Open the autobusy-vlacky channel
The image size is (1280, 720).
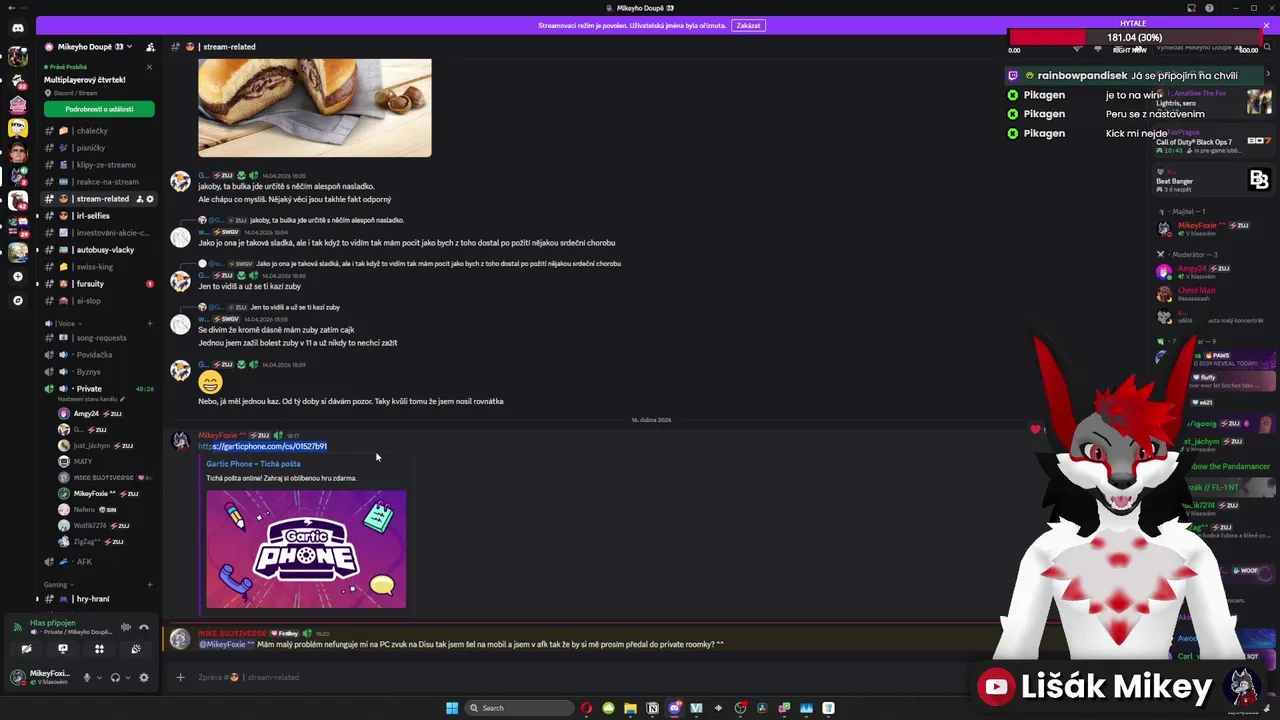[99, 250]
